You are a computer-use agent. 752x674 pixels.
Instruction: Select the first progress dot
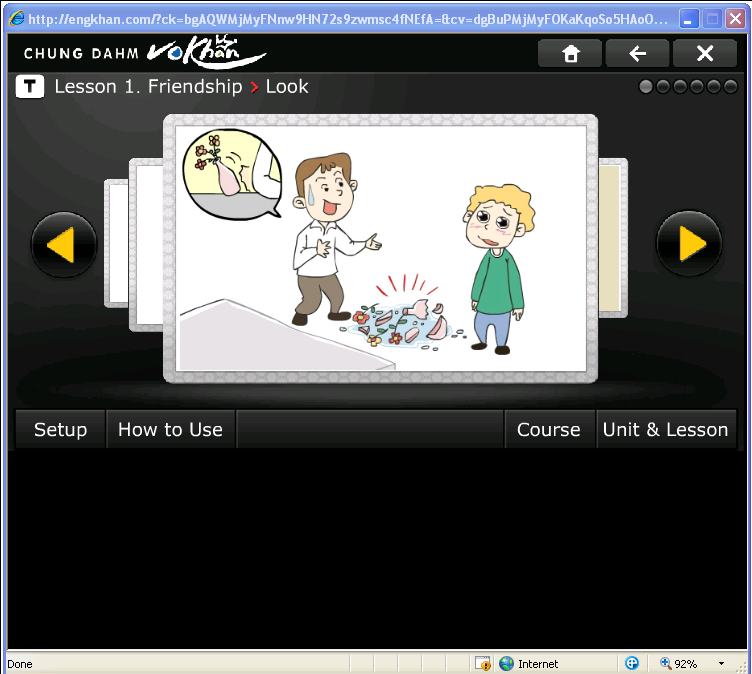click(x=646, y=87)
